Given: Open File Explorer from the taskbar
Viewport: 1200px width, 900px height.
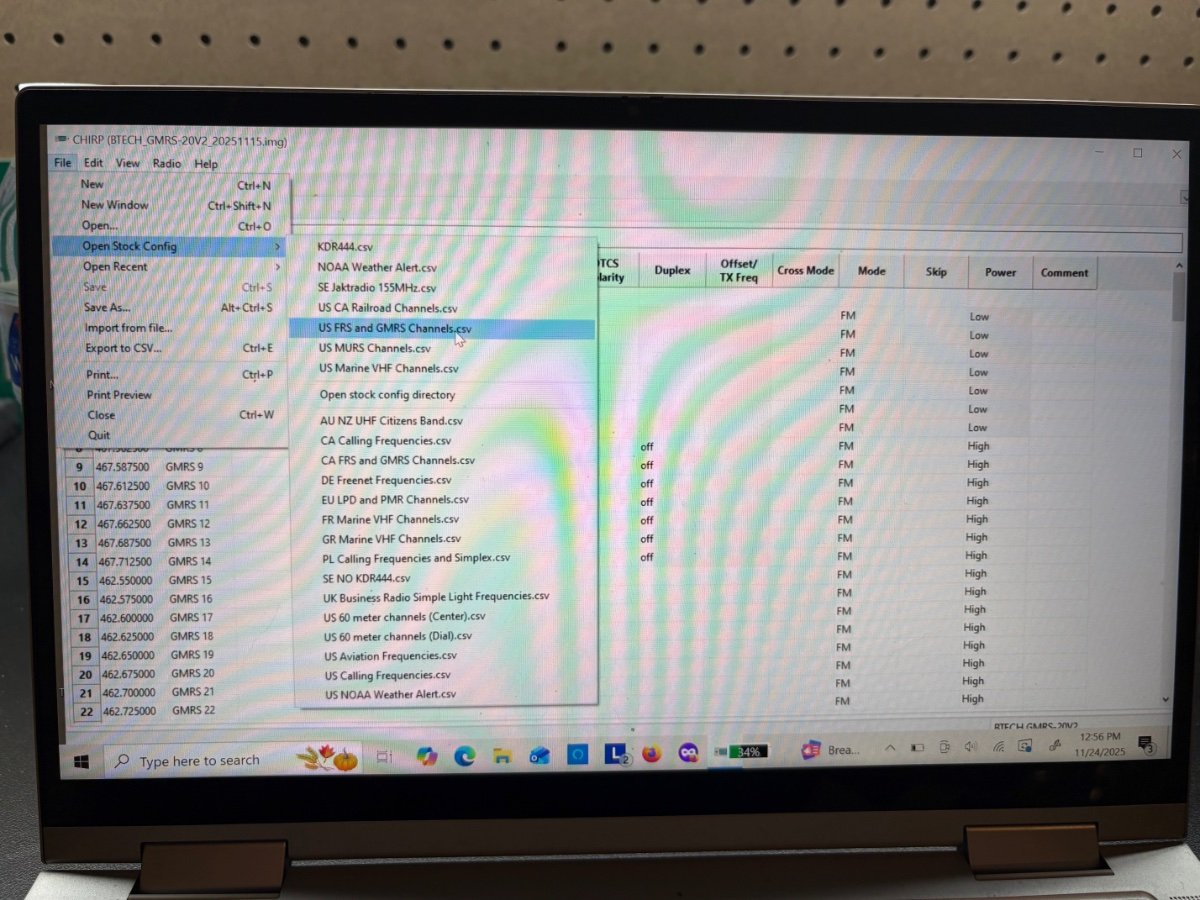Looking at the screenshot, I should point(502,757).
